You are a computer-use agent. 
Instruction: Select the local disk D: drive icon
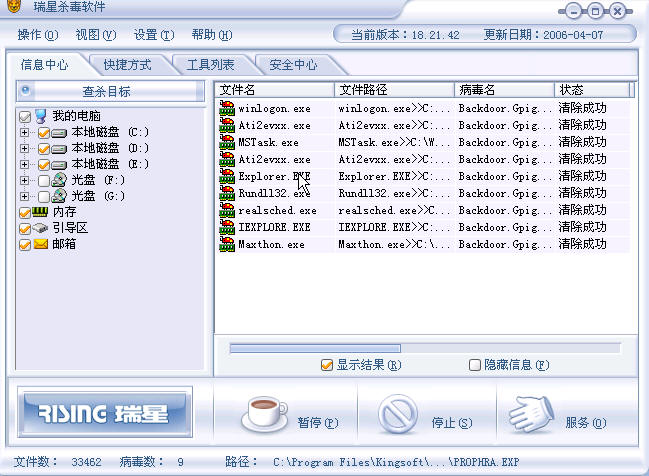(x=59, y=149)
